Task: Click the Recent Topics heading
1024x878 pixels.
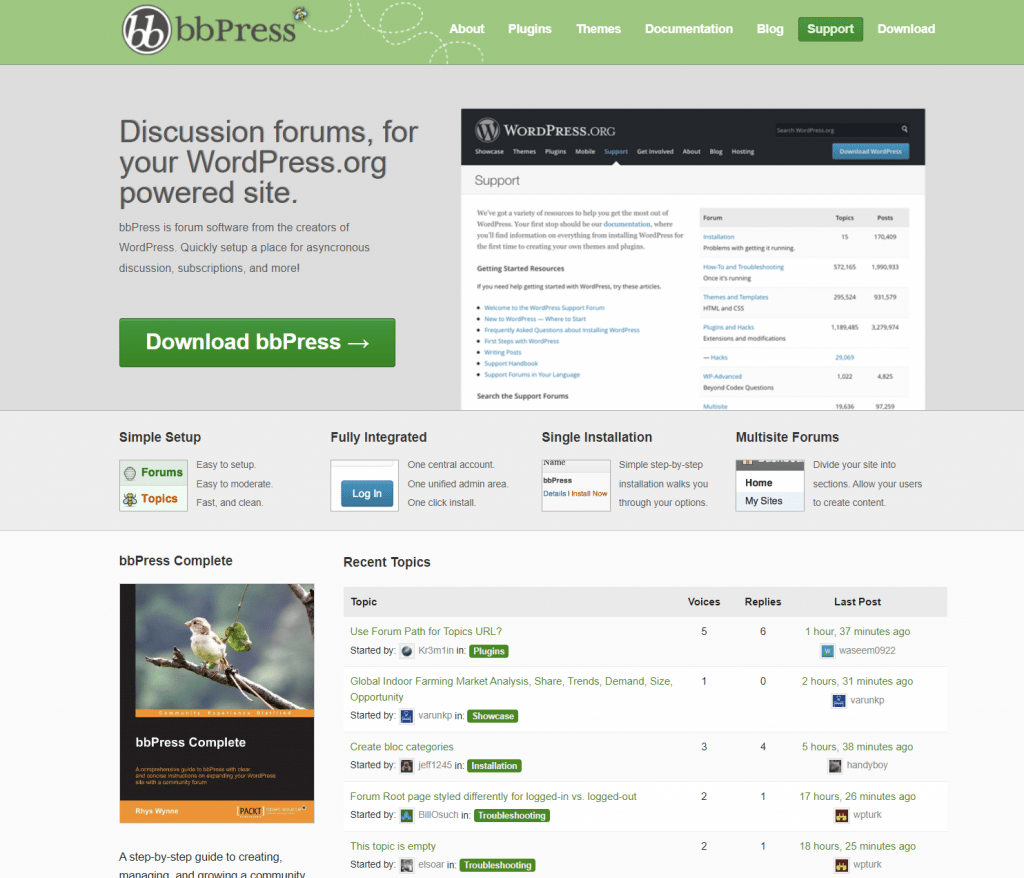Action: 387,562
